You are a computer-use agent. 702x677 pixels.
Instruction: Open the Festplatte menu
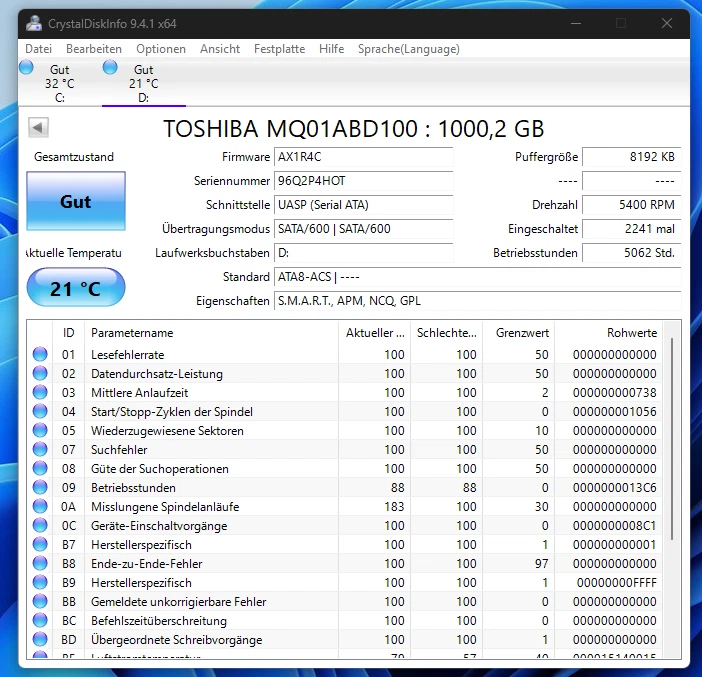pos(279,49)
